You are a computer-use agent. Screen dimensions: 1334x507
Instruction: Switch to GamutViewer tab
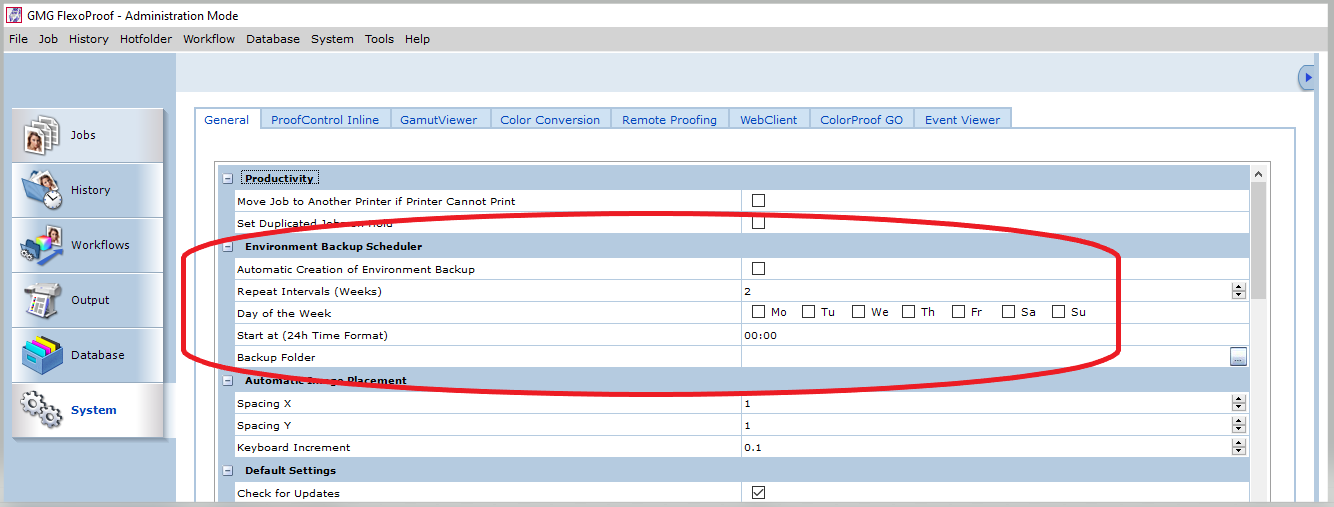[x=439, y=120]
